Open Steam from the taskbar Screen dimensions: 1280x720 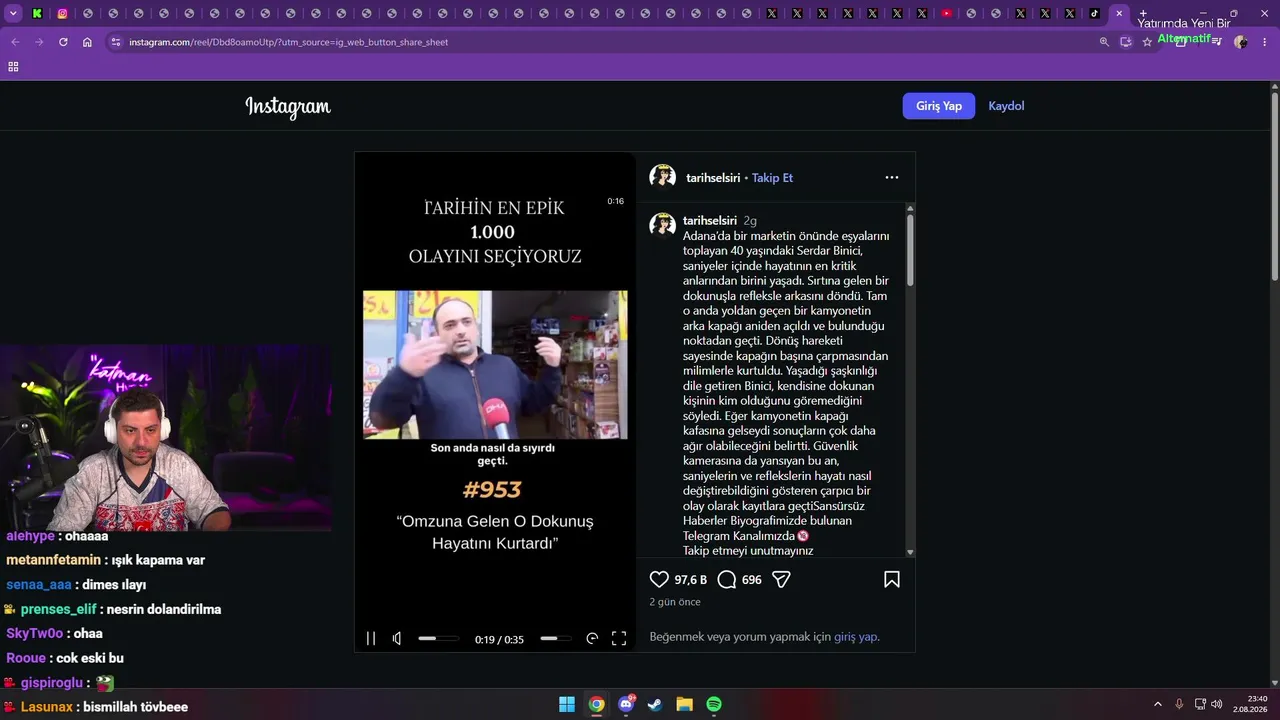click(x=655, y=704)
